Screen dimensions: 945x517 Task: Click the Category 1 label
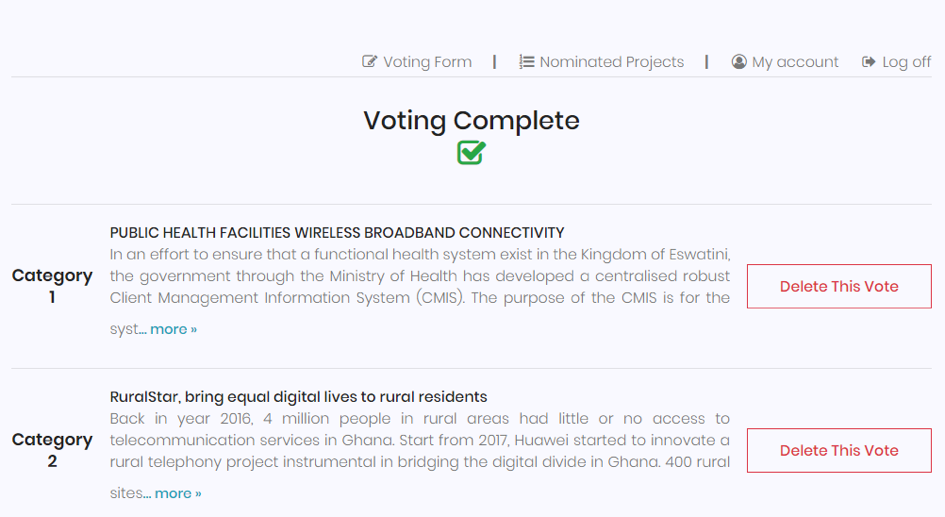52,286
